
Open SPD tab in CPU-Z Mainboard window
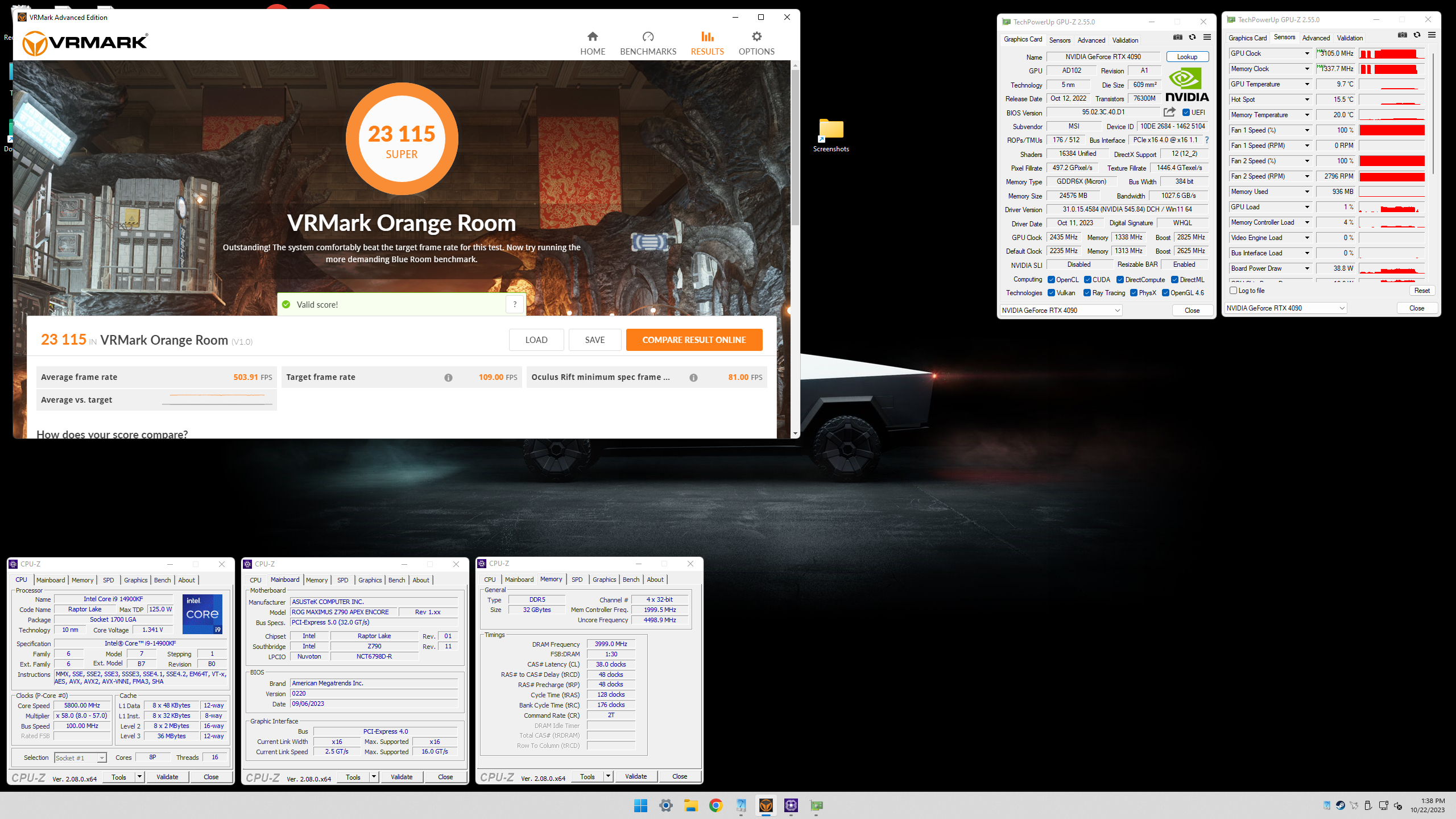(342, 580)
